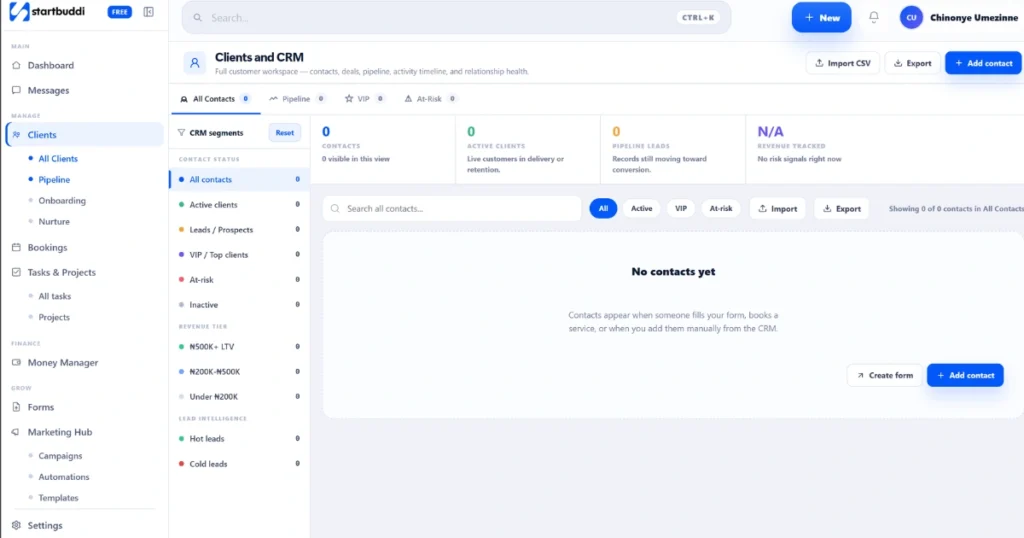Click the Import CSV button

pos(841,63)
